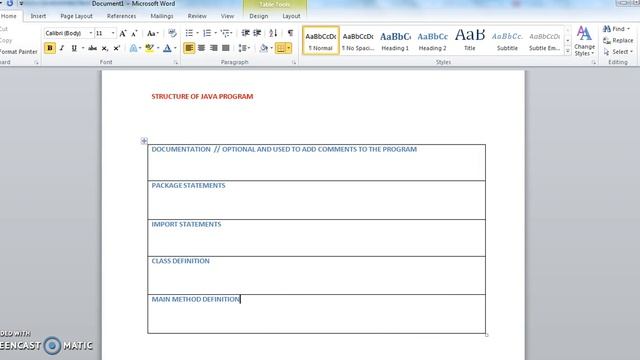This screenshot has width=640, height=360.
Task: Toggle Bold formatting
Action: coord(50,48)
